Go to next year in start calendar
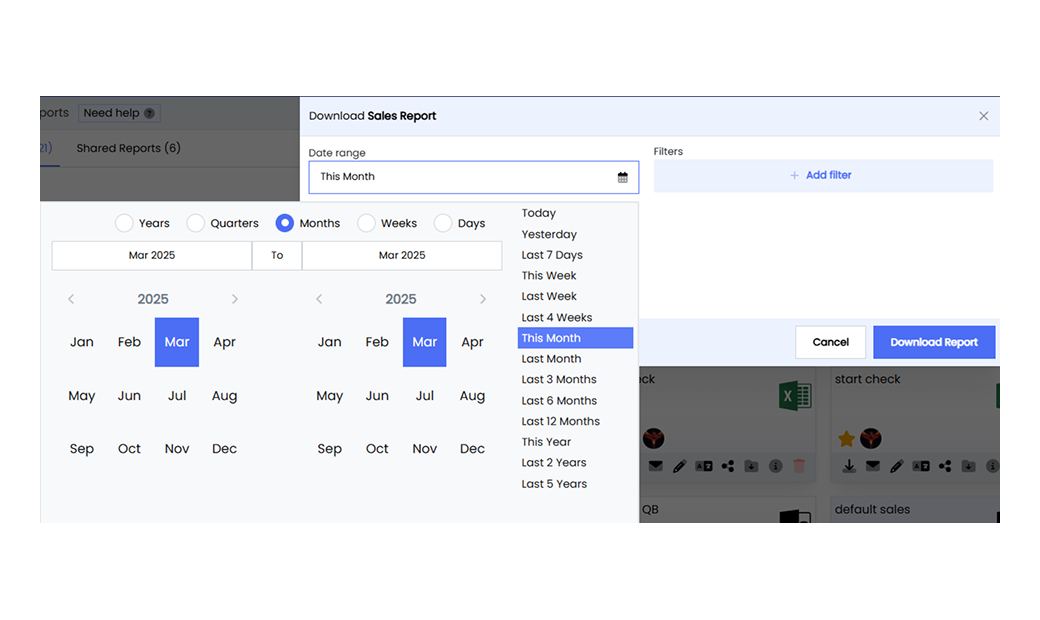 tap(235, 299)
